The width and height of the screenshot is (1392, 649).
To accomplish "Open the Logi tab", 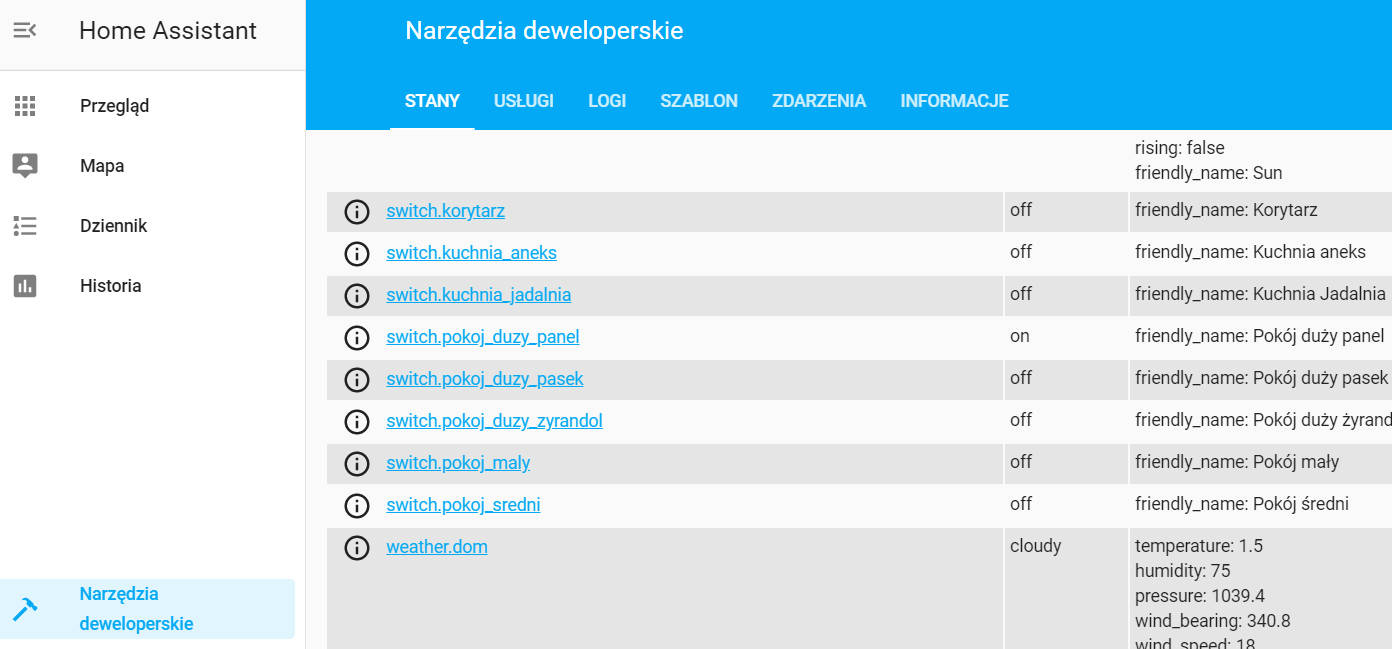I will (x=607, y=101).
